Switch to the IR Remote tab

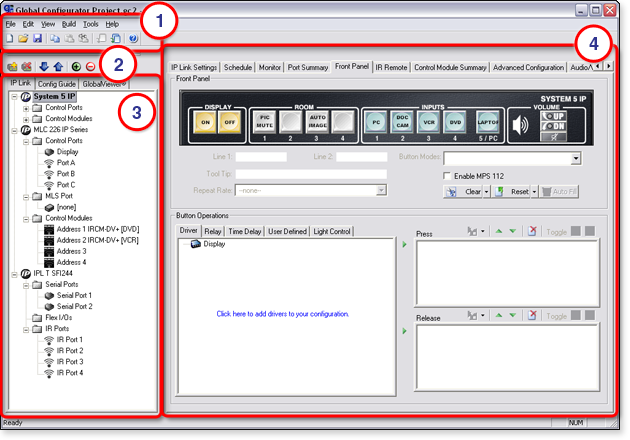click(x=391, y=67)
